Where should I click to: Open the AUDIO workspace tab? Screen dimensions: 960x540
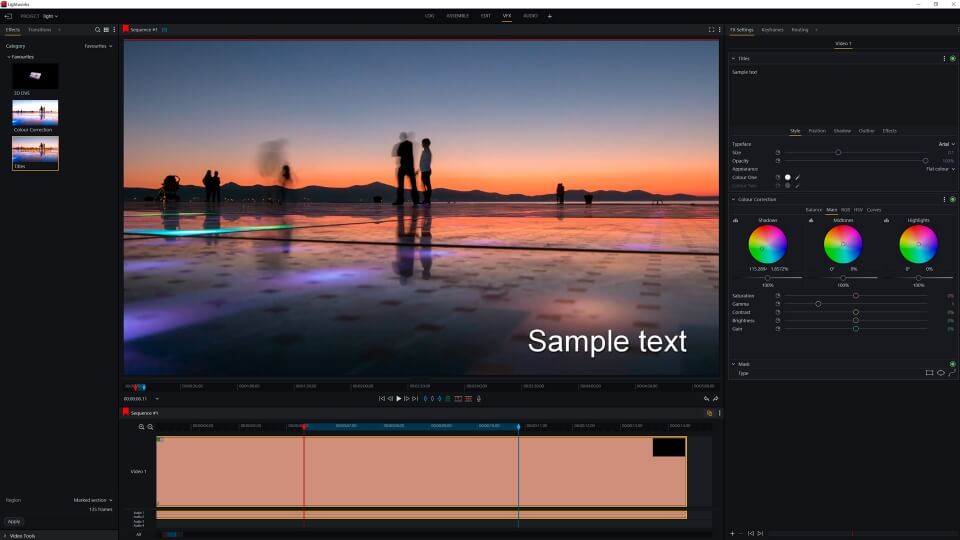530,16
